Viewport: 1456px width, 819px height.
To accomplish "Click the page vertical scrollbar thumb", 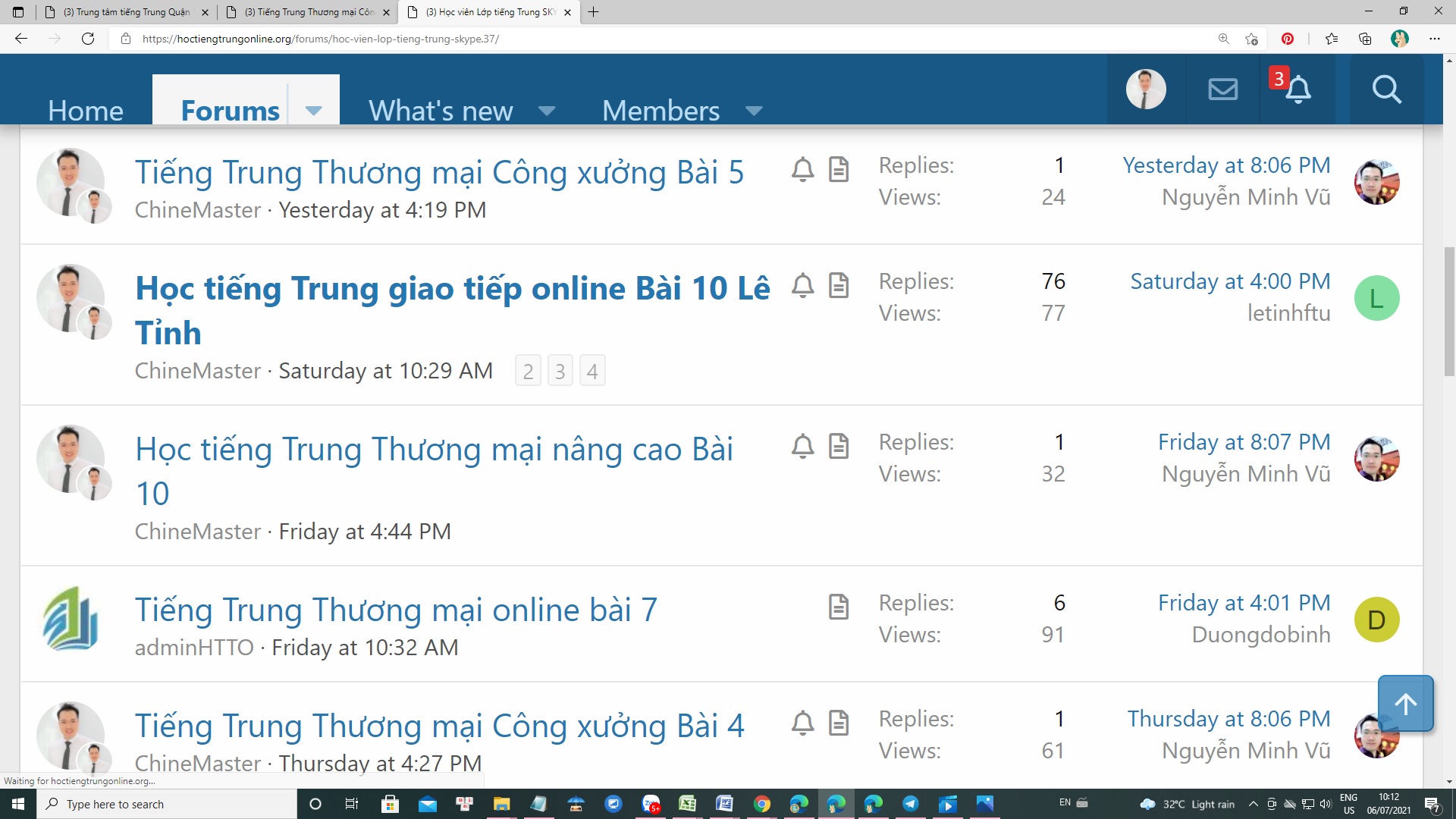I will click(x=1449, y=311).
